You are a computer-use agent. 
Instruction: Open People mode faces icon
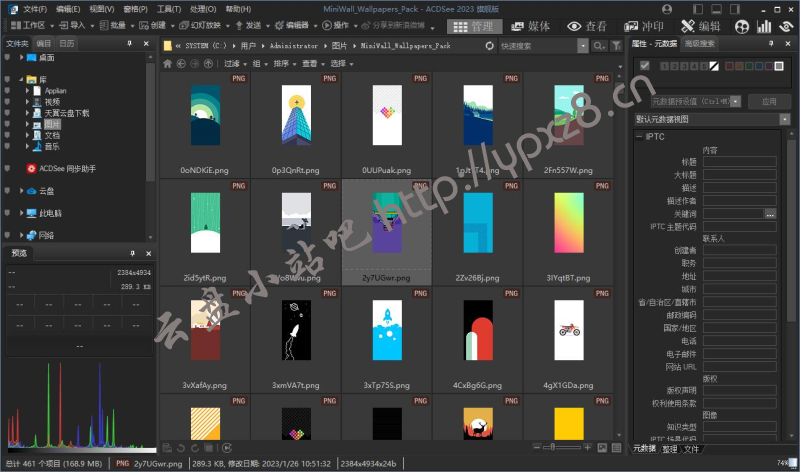742,27
